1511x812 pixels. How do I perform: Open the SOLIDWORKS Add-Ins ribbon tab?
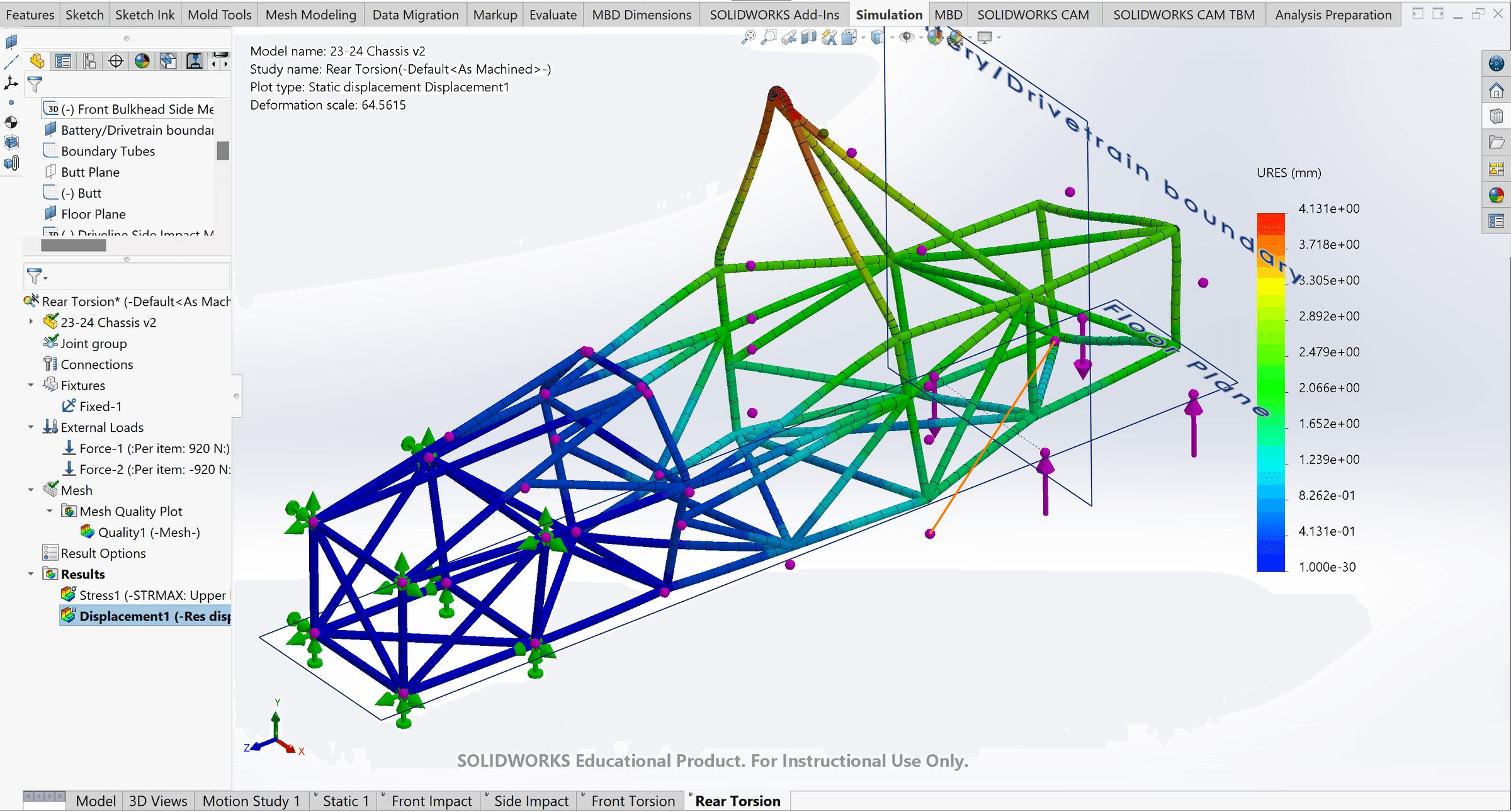(774, 14)
